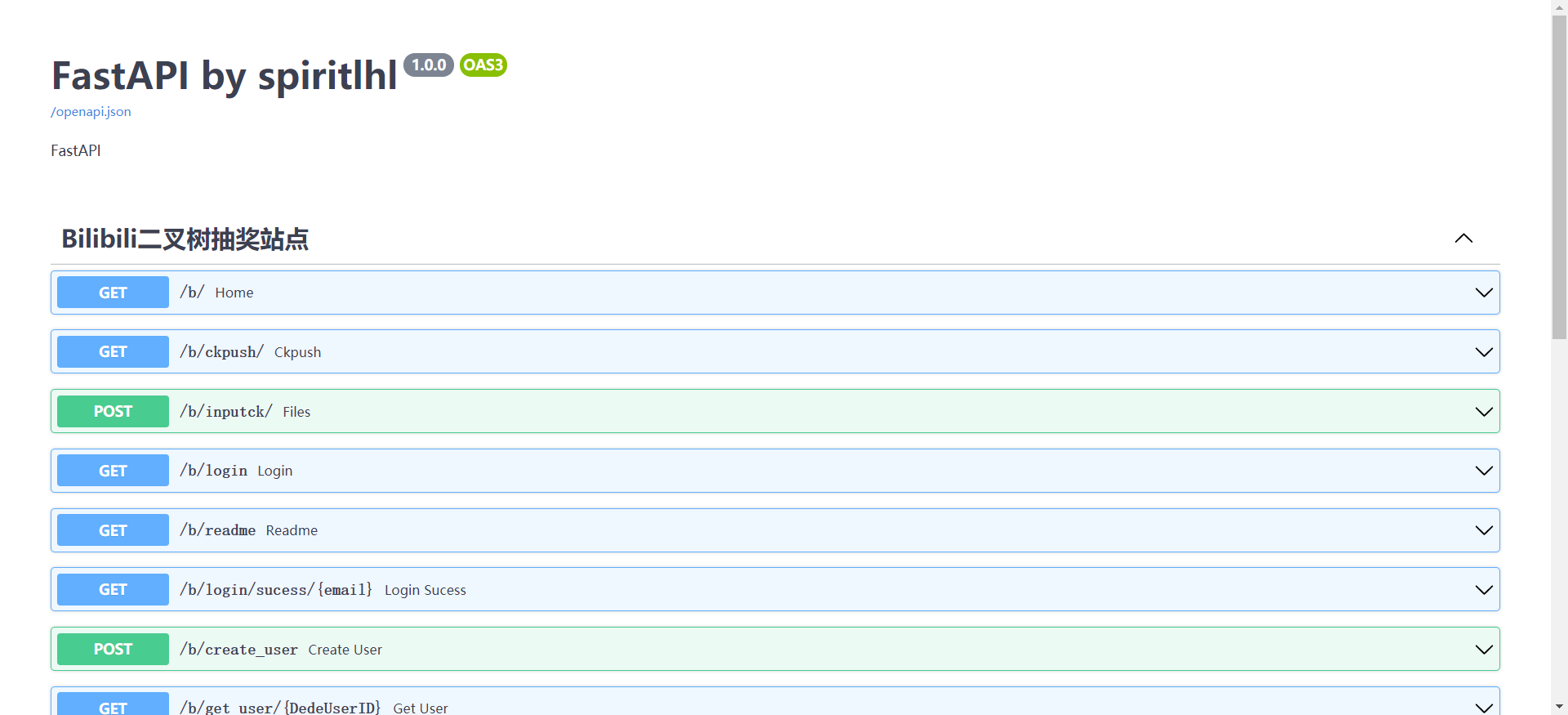Click the vertical scrollbar thumb
The height and width of the screenshot is (715, 1568).
(1560, 177)
